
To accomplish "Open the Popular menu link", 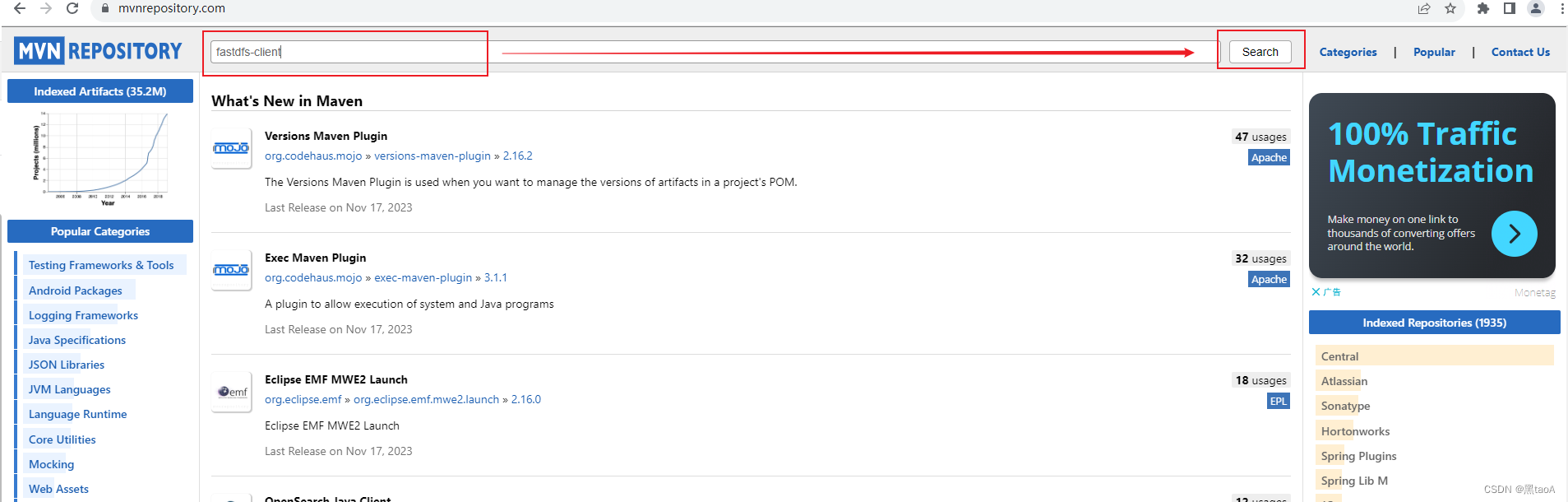I will (1434, 52).
